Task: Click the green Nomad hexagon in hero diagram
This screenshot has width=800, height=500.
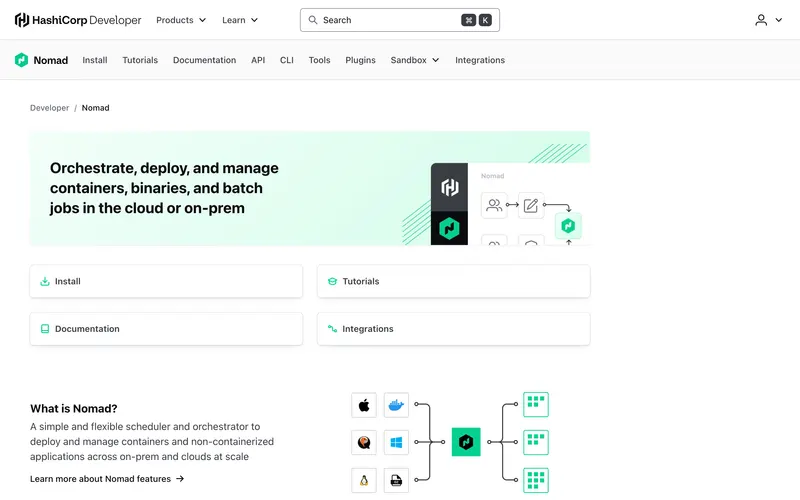Action: pyautogui.click(x=568, y=226)
